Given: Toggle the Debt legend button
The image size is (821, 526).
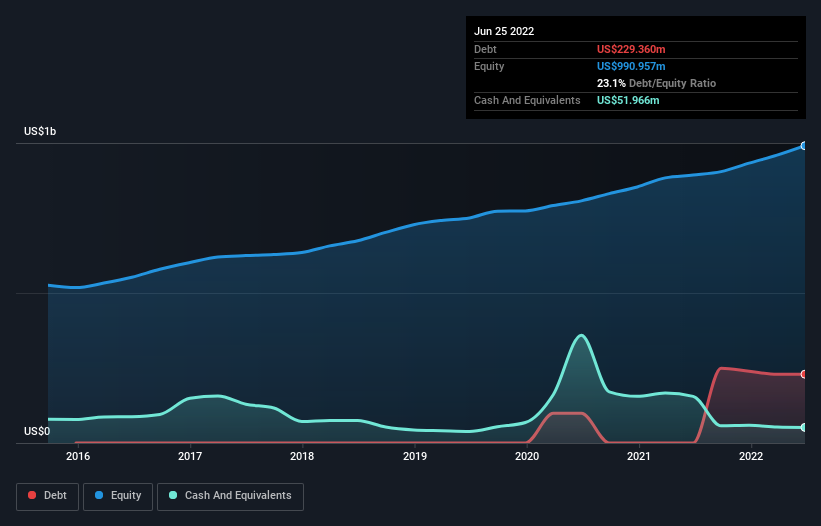Looking at the screenshot, I should coord(47,496).
